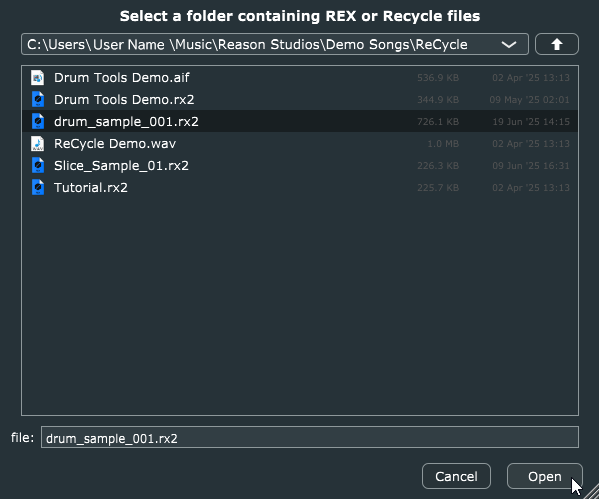This screenshot has height=499, width=599.
Task: Click the Slice_Sample_01.rx2 file icon
Action: coord(37,165)
